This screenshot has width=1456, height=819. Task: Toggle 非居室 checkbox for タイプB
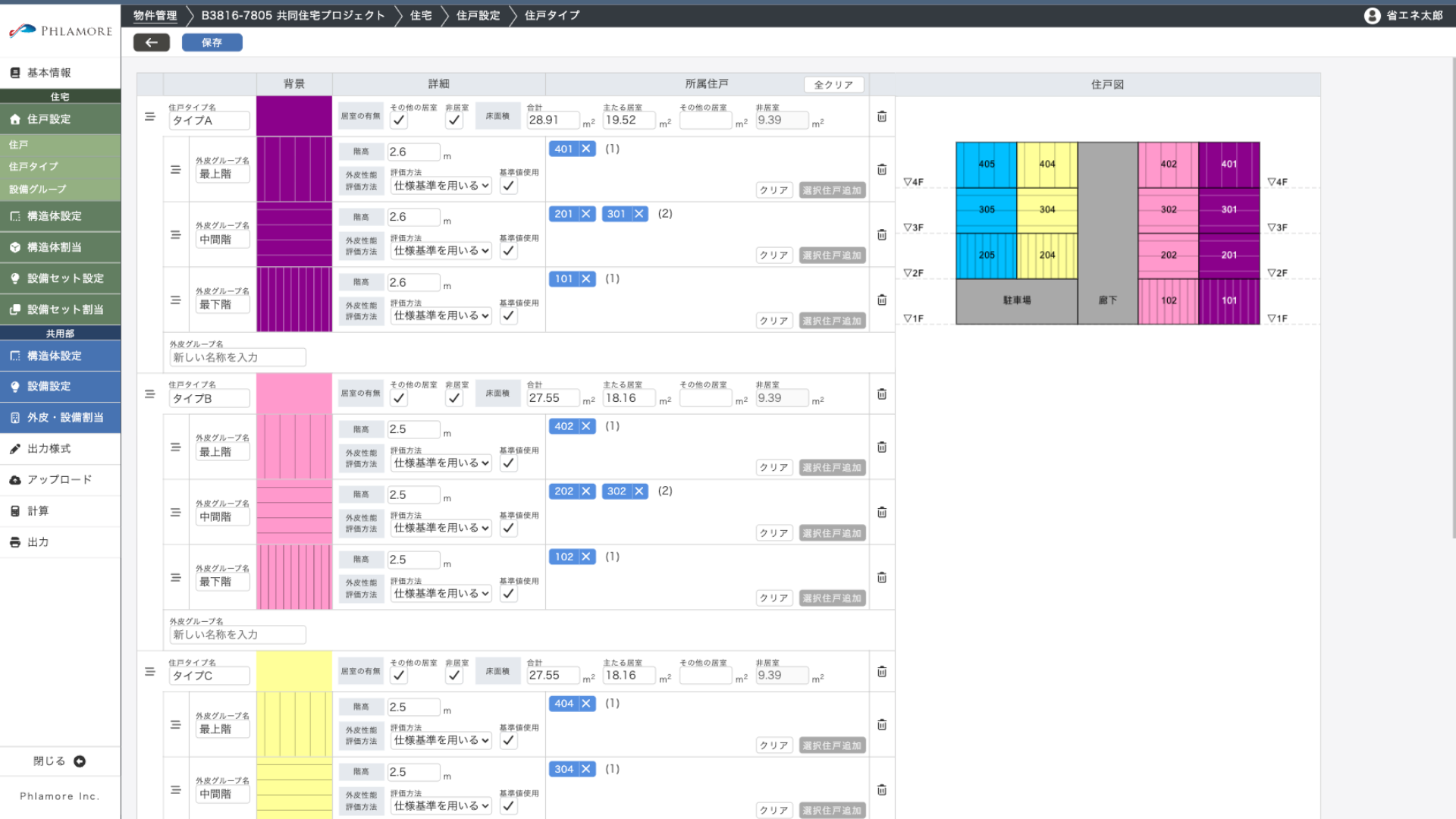(454, 398)
